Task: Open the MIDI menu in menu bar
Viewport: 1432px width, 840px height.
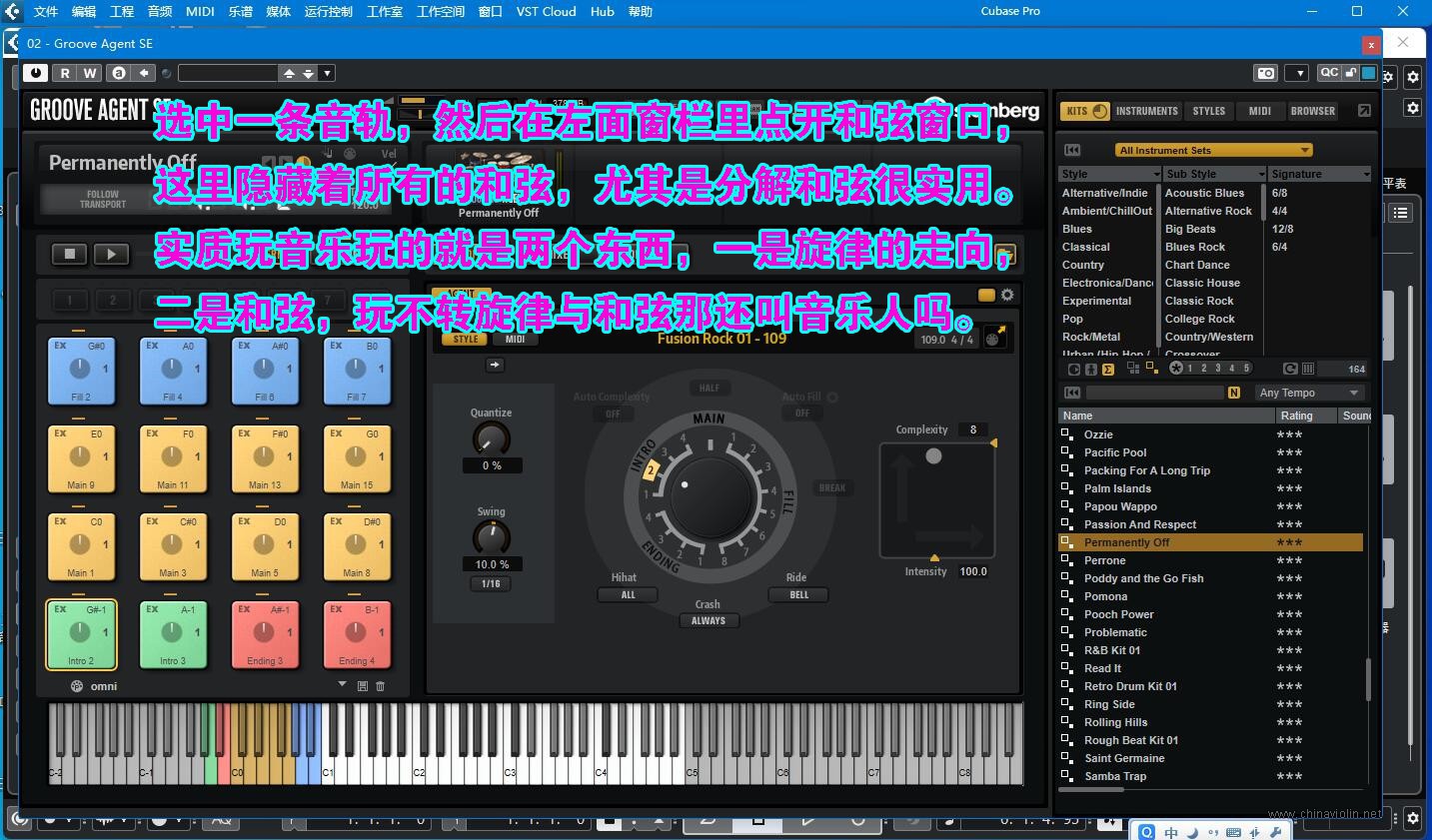Action: 200,11
